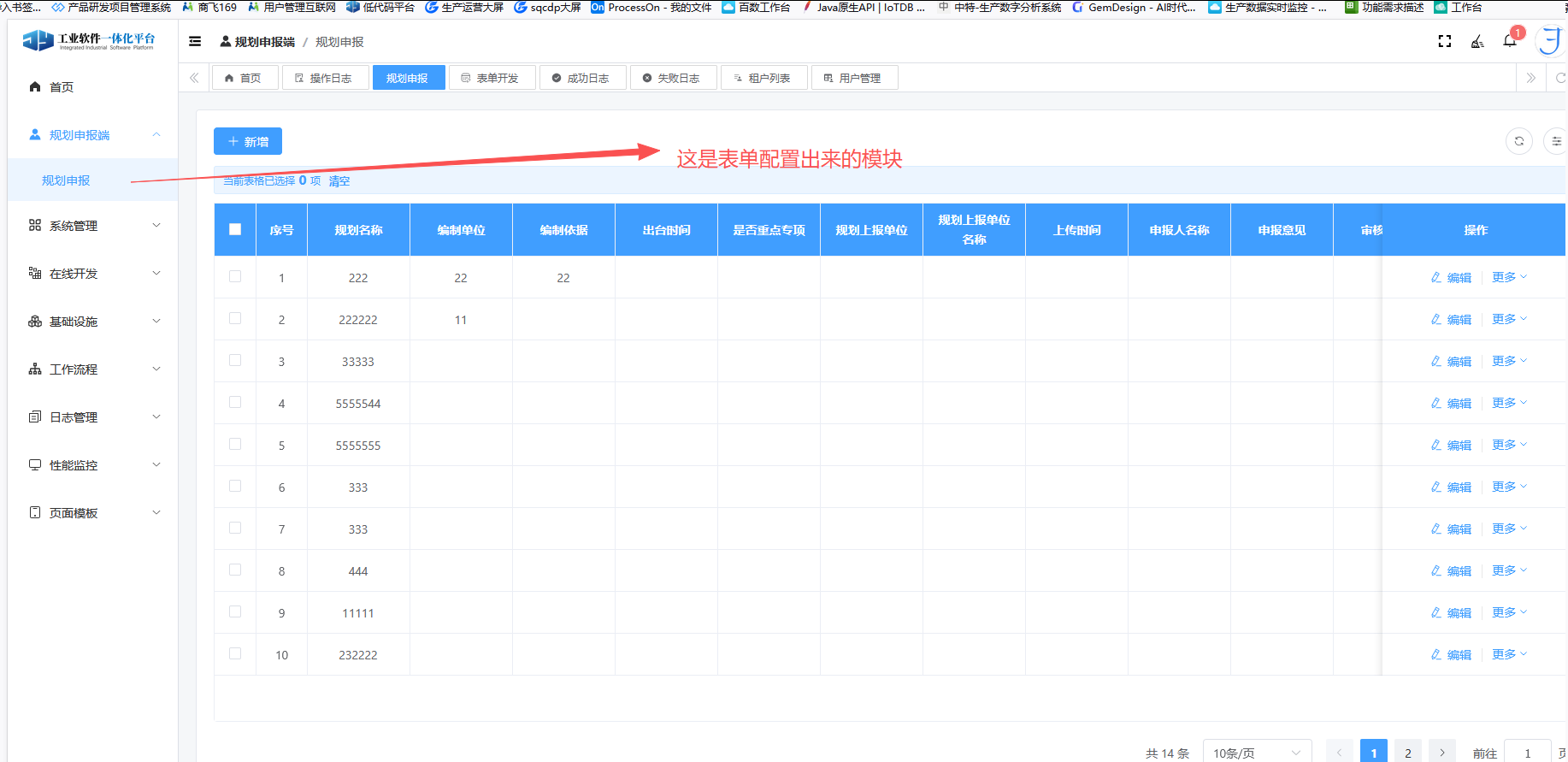Toggle fullscreen mode icon
The image size is (1568, 762).
click(x=1445, y=41)
